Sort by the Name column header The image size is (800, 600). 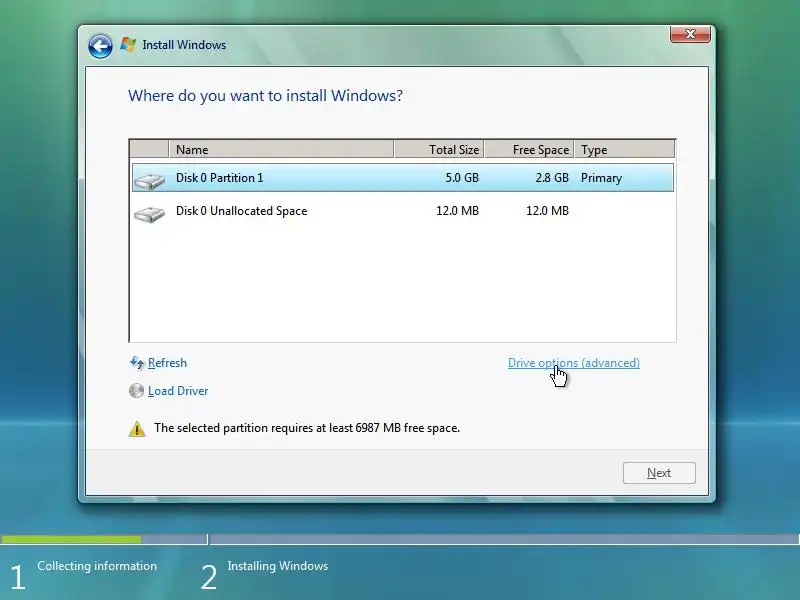(x=281, y=149)
